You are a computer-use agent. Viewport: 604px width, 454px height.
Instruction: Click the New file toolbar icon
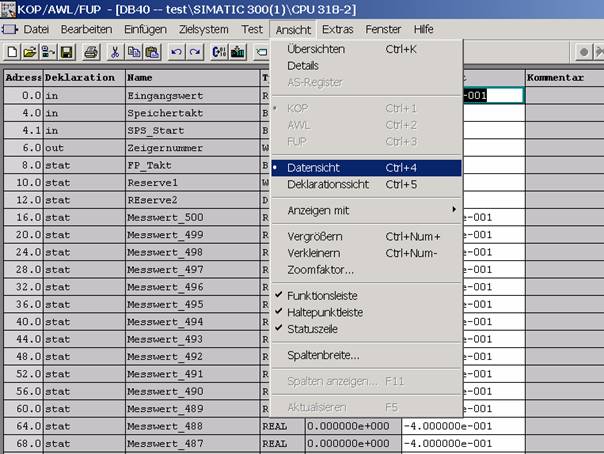point(14,51)
